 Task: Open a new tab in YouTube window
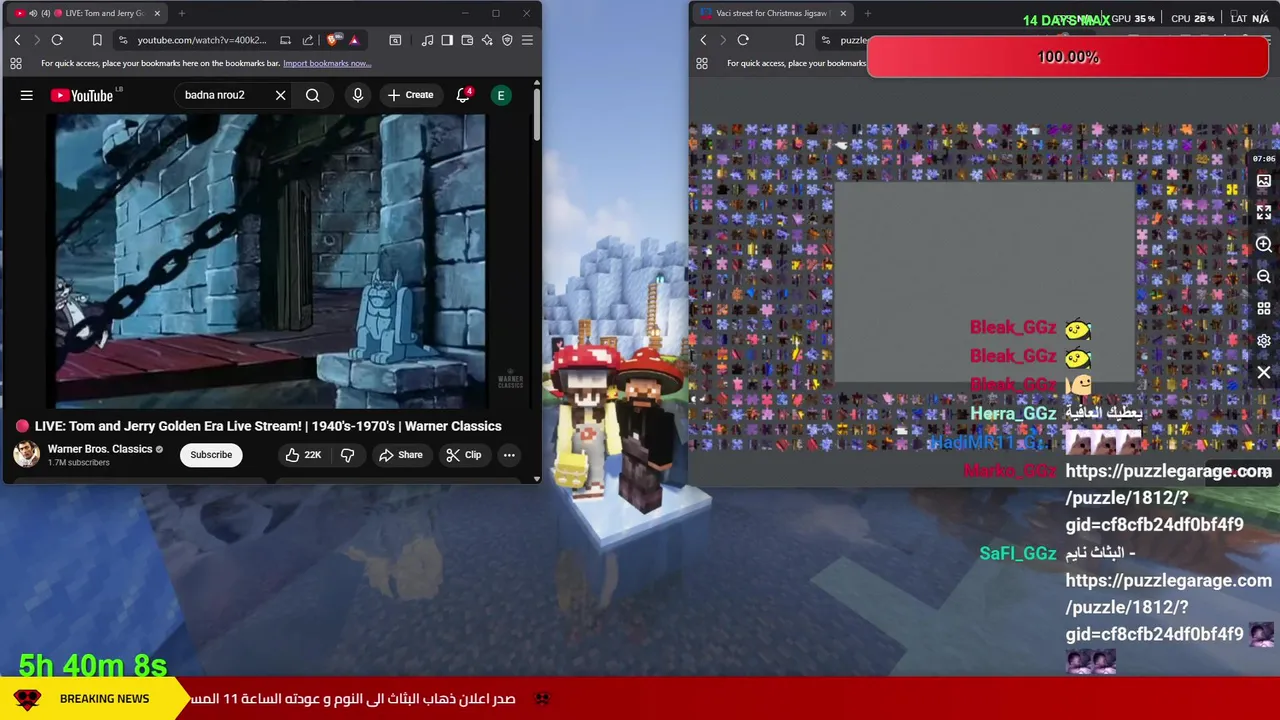183,13
